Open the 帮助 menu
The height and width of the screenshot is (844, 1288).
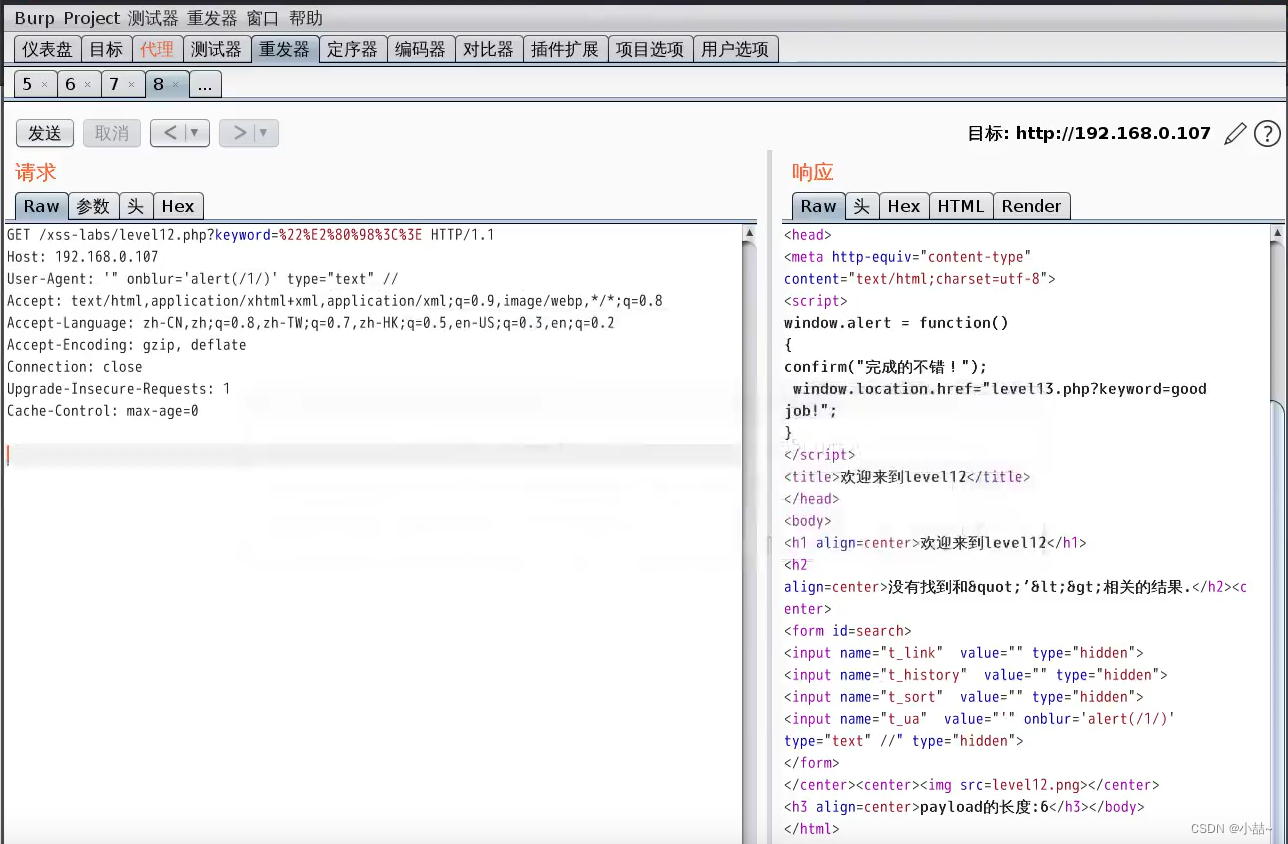pos(306,18)
